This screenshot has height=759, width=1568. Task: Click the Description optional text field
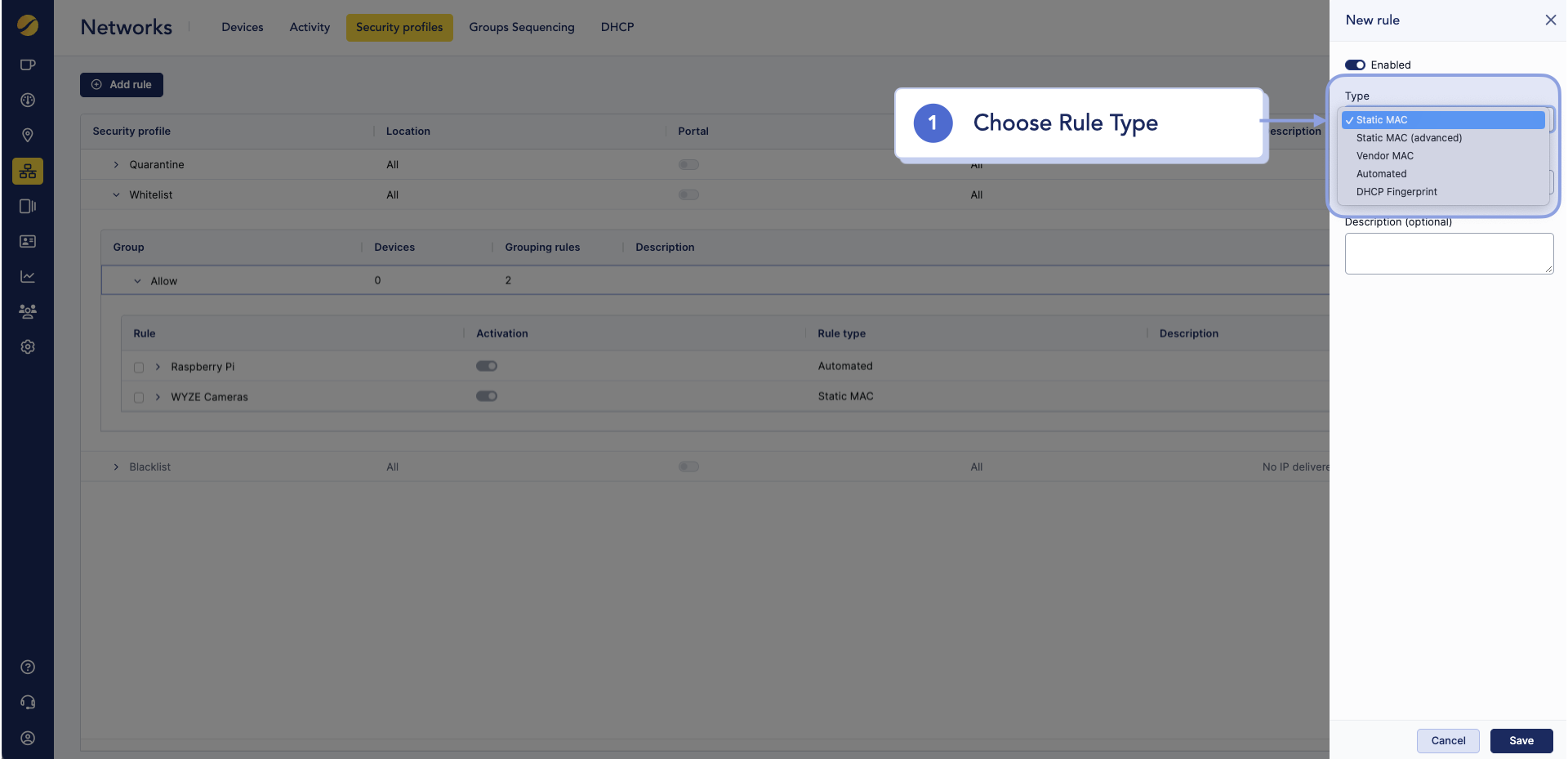[1448, 253]
